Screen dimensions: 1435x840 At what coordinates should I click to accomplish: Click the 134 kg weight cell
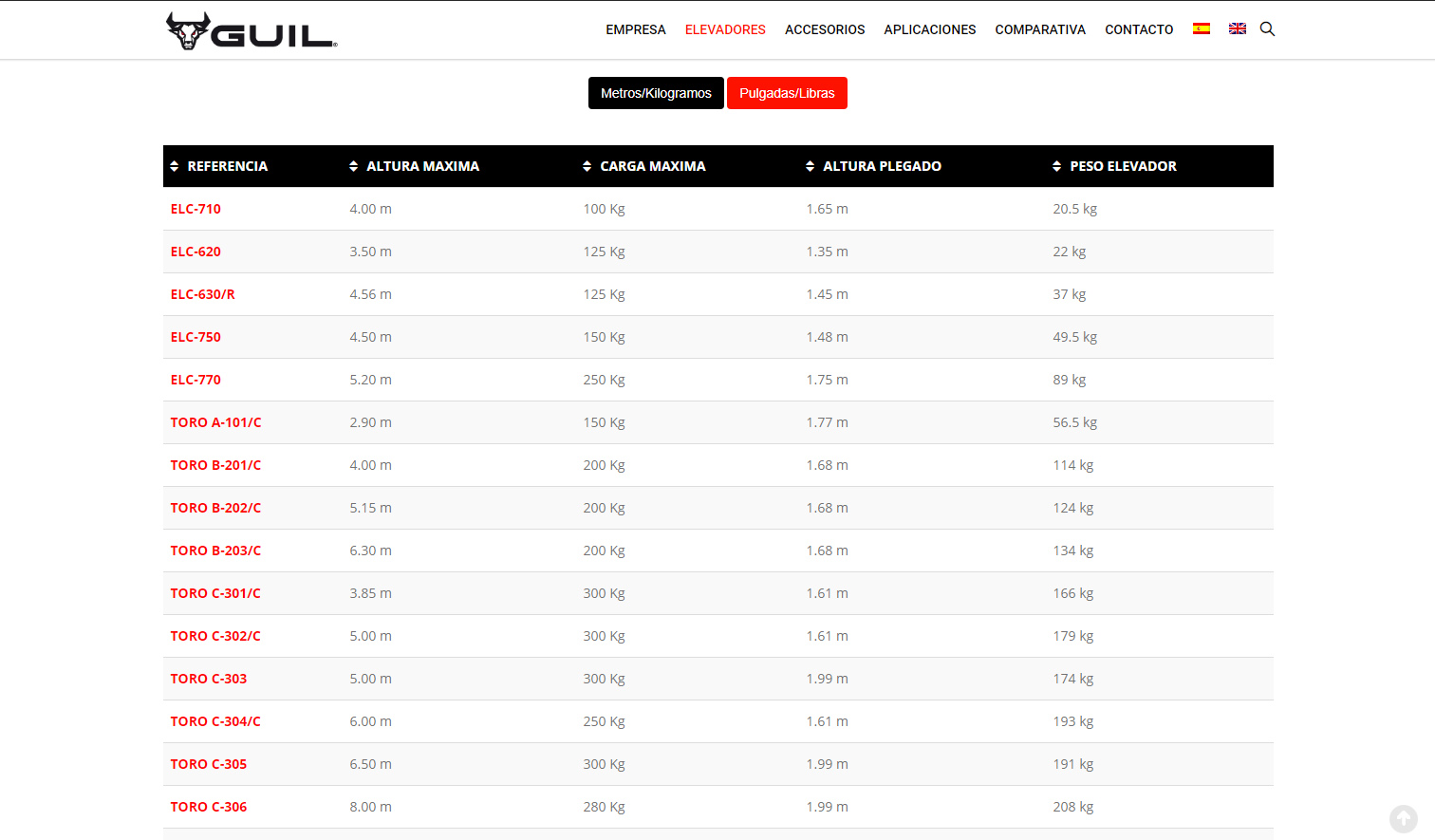(x=1073, y=551)
